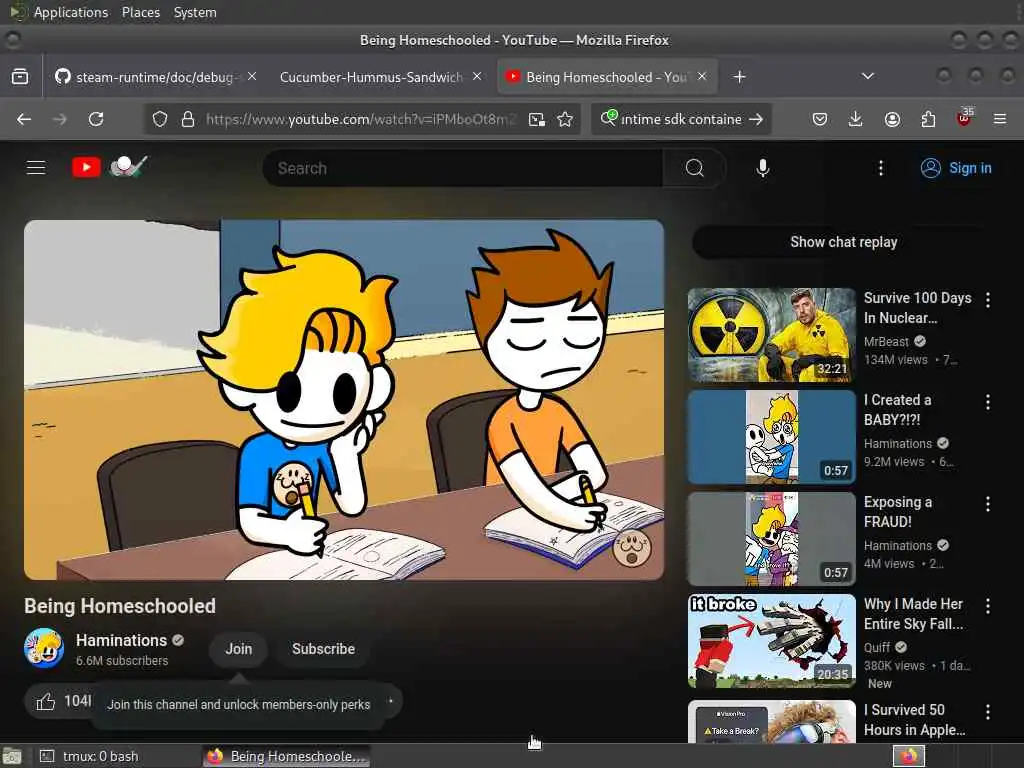Viewport: 1024px width, 768px height.
Task: Open the Firefox account icon
Action: [x=892, y=119]
